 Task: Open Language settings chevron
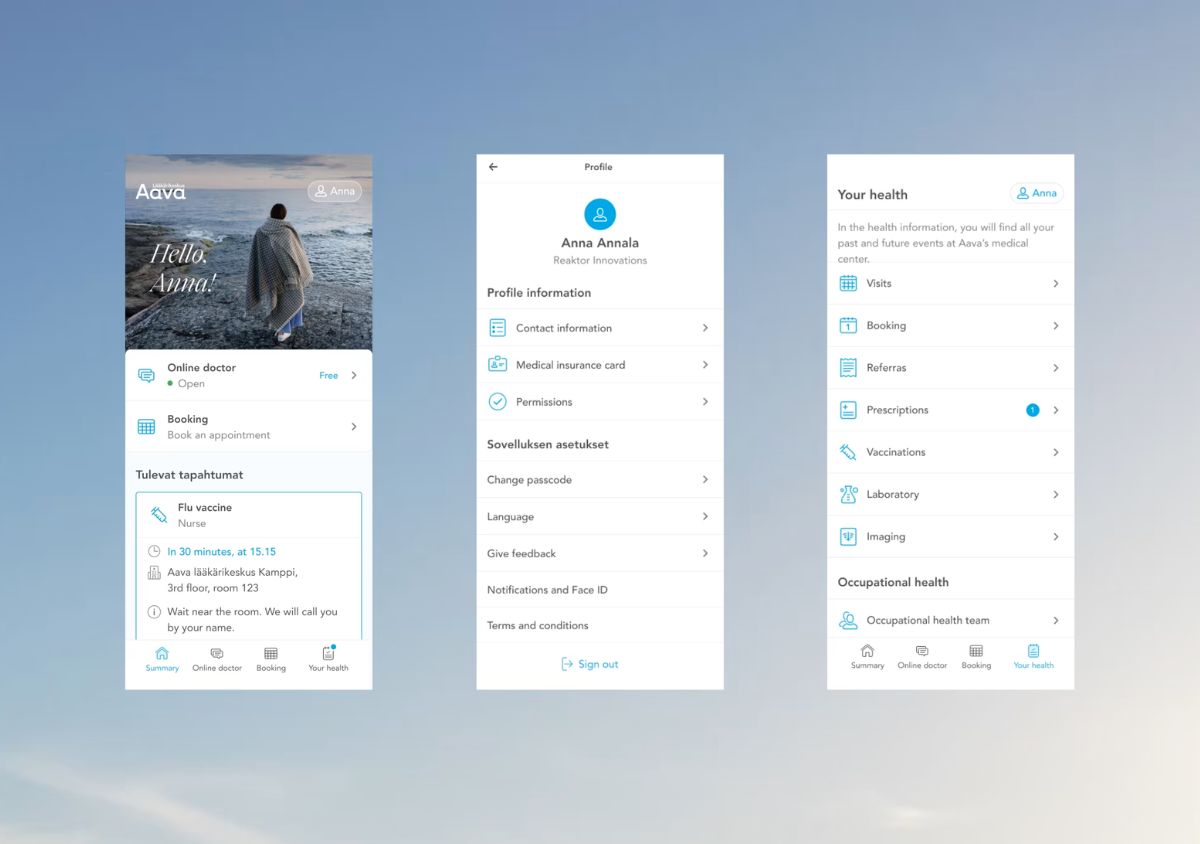[x=705, y=517]
